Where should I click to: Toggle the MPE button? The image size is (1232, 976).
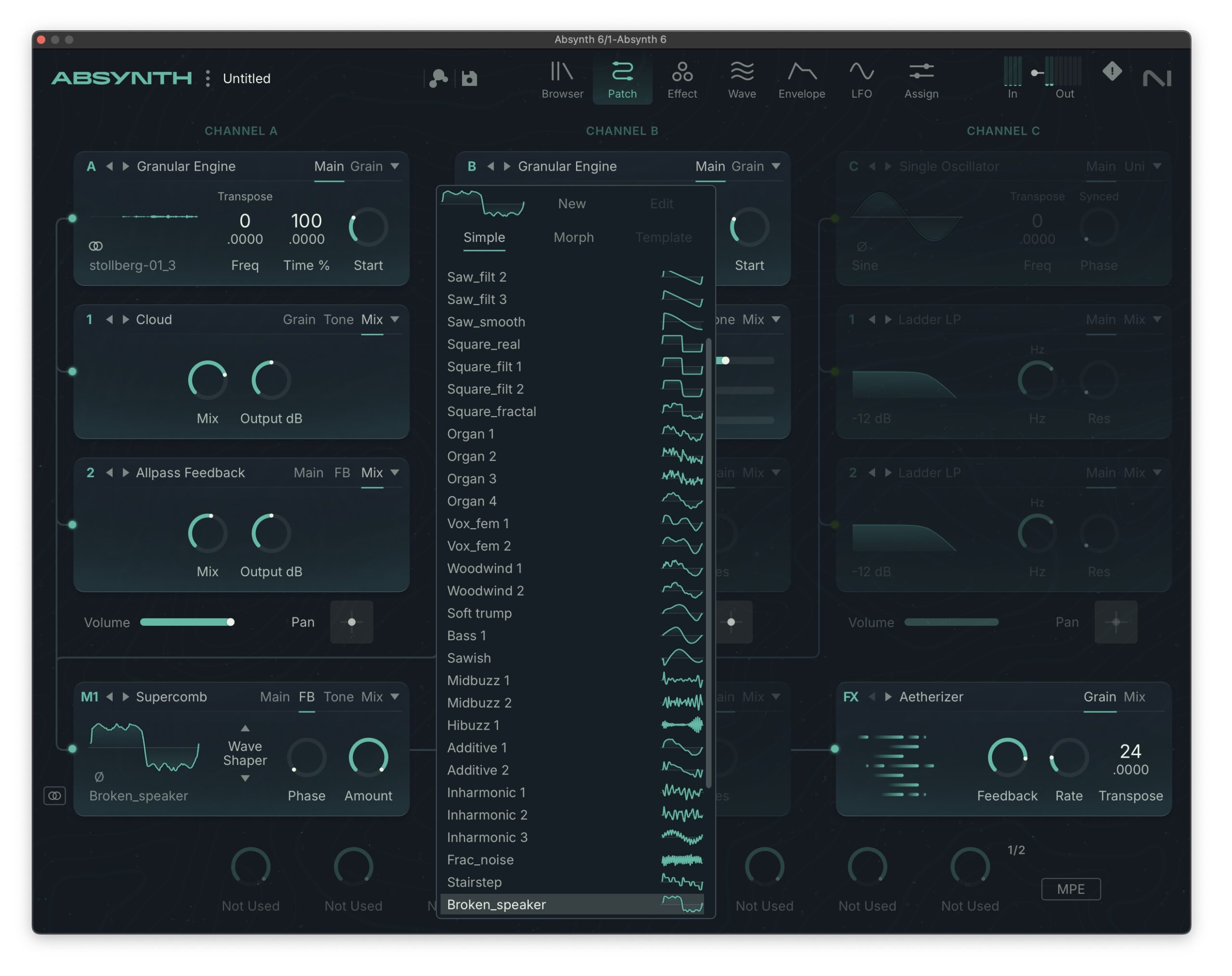(x=1070, y=888)
